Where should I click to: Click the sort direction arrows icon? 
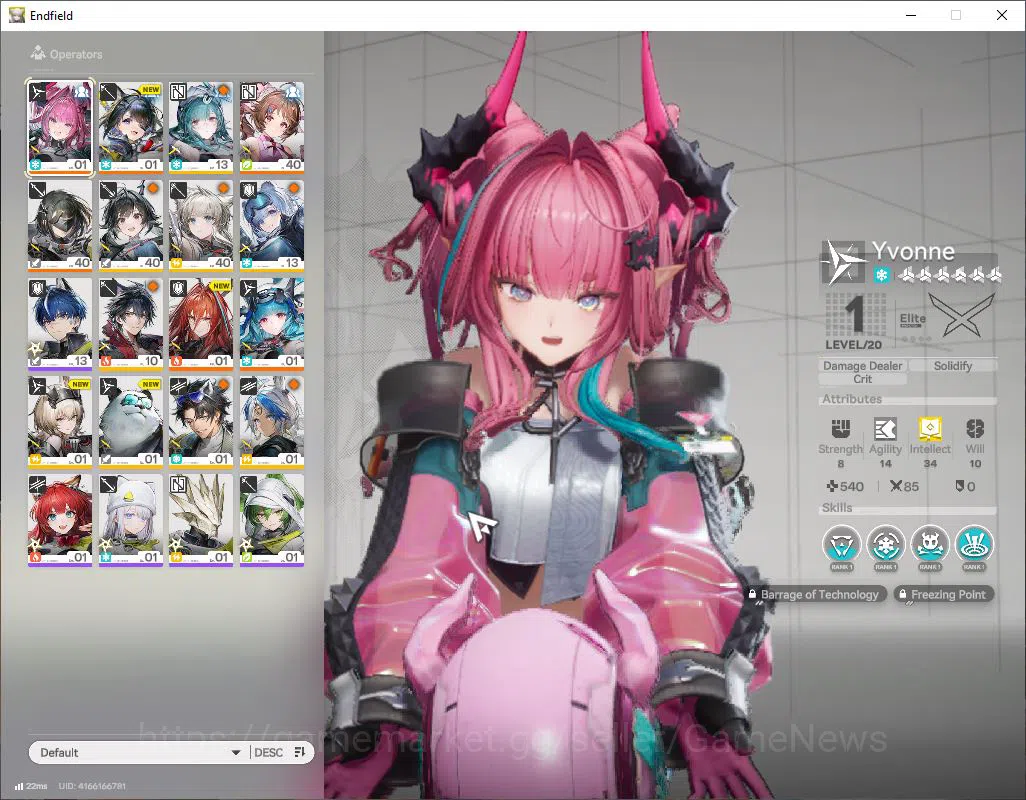click(x=300, y=752)
